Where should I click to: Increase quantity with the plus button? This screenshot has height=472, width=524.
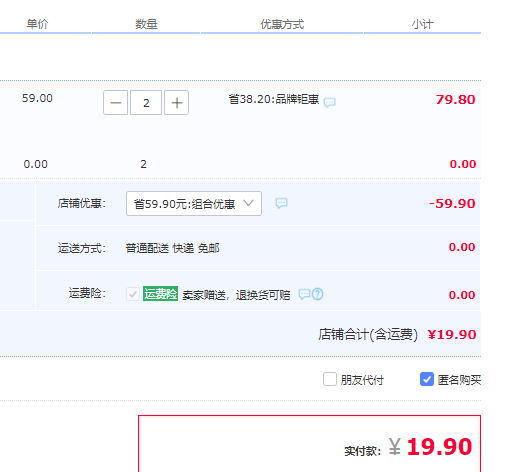point(176,103)
